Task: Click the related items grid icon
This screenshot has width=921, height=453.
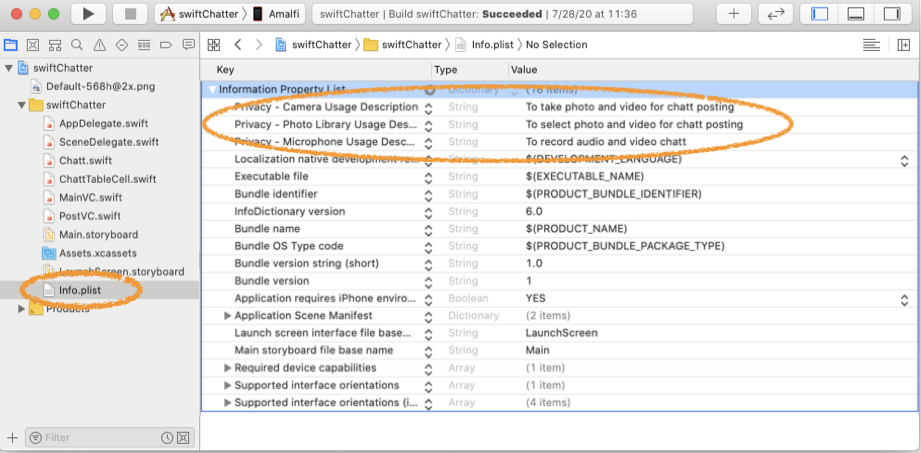Action: (213, 45)
